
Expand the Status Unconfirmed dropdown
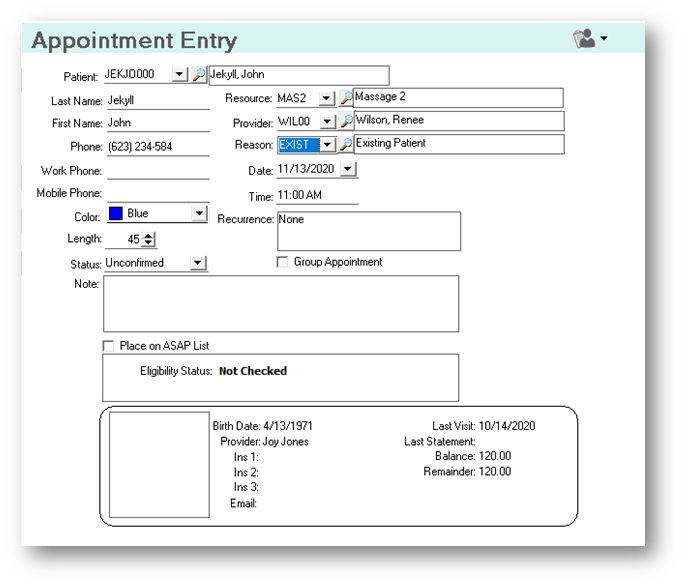point(197,263)
